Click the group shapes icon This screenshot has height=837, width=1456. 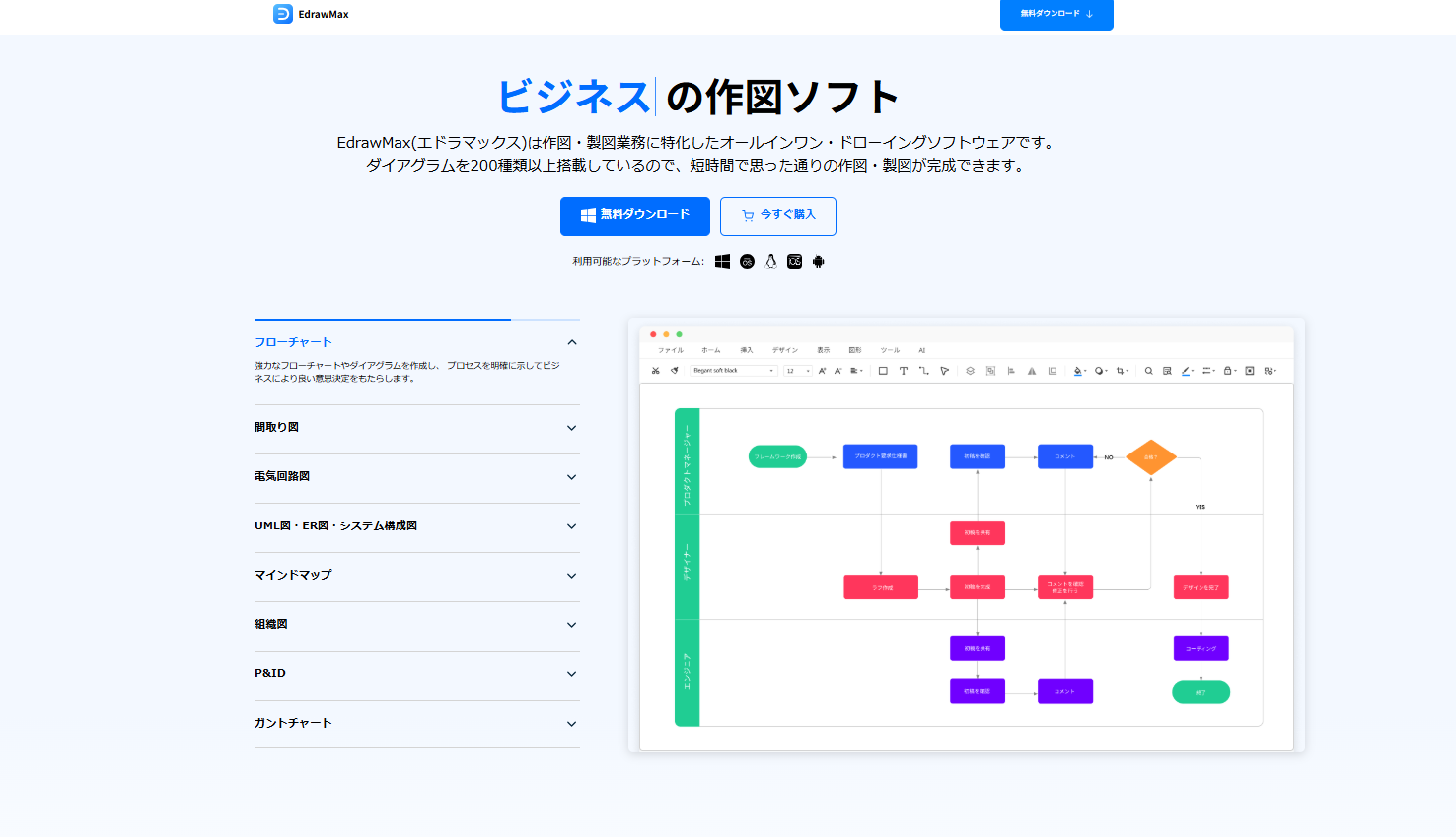(x=990, y=371)
